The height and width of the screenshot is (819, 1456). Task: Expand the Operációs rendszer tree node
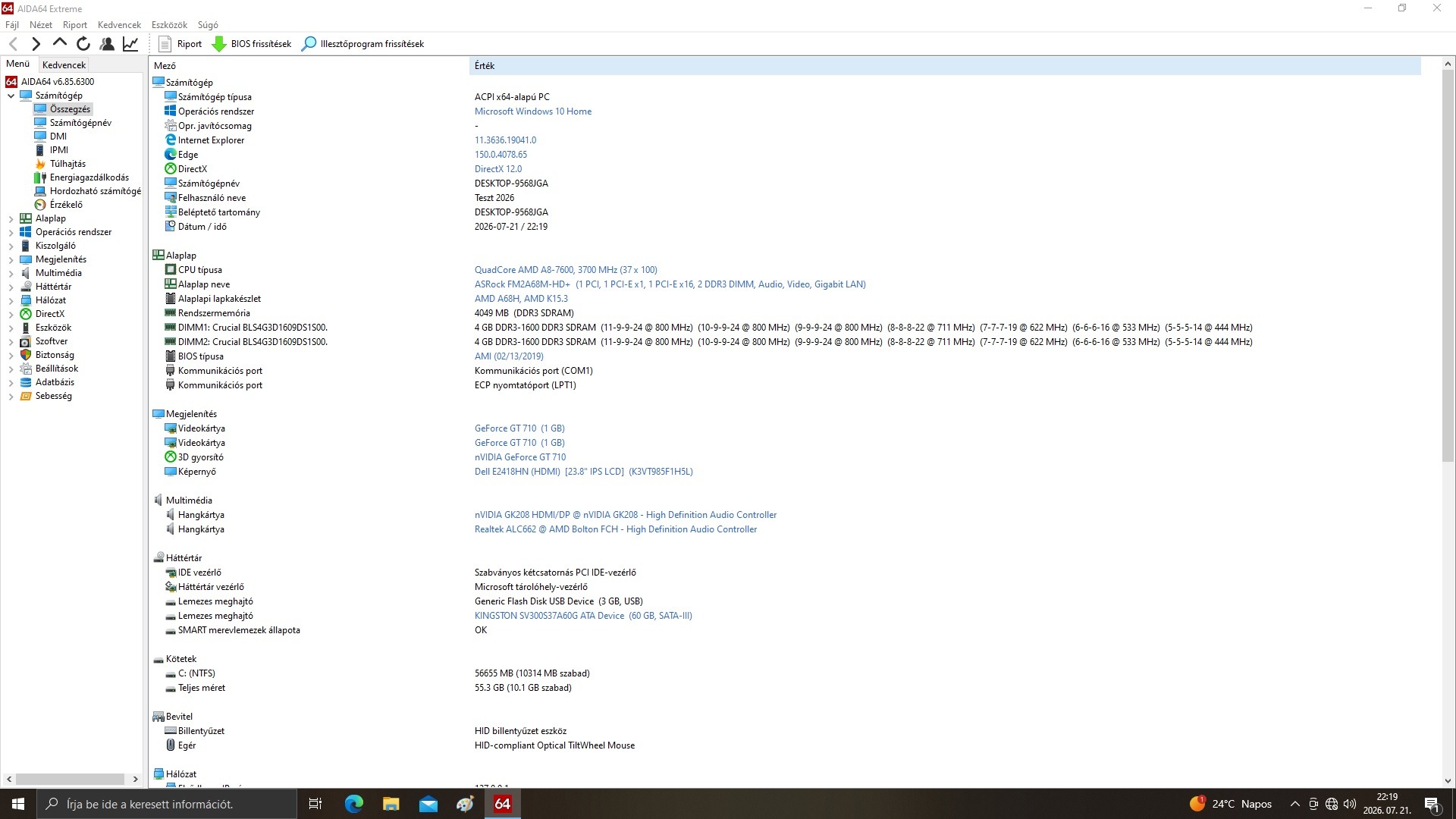tap(11, 232)
